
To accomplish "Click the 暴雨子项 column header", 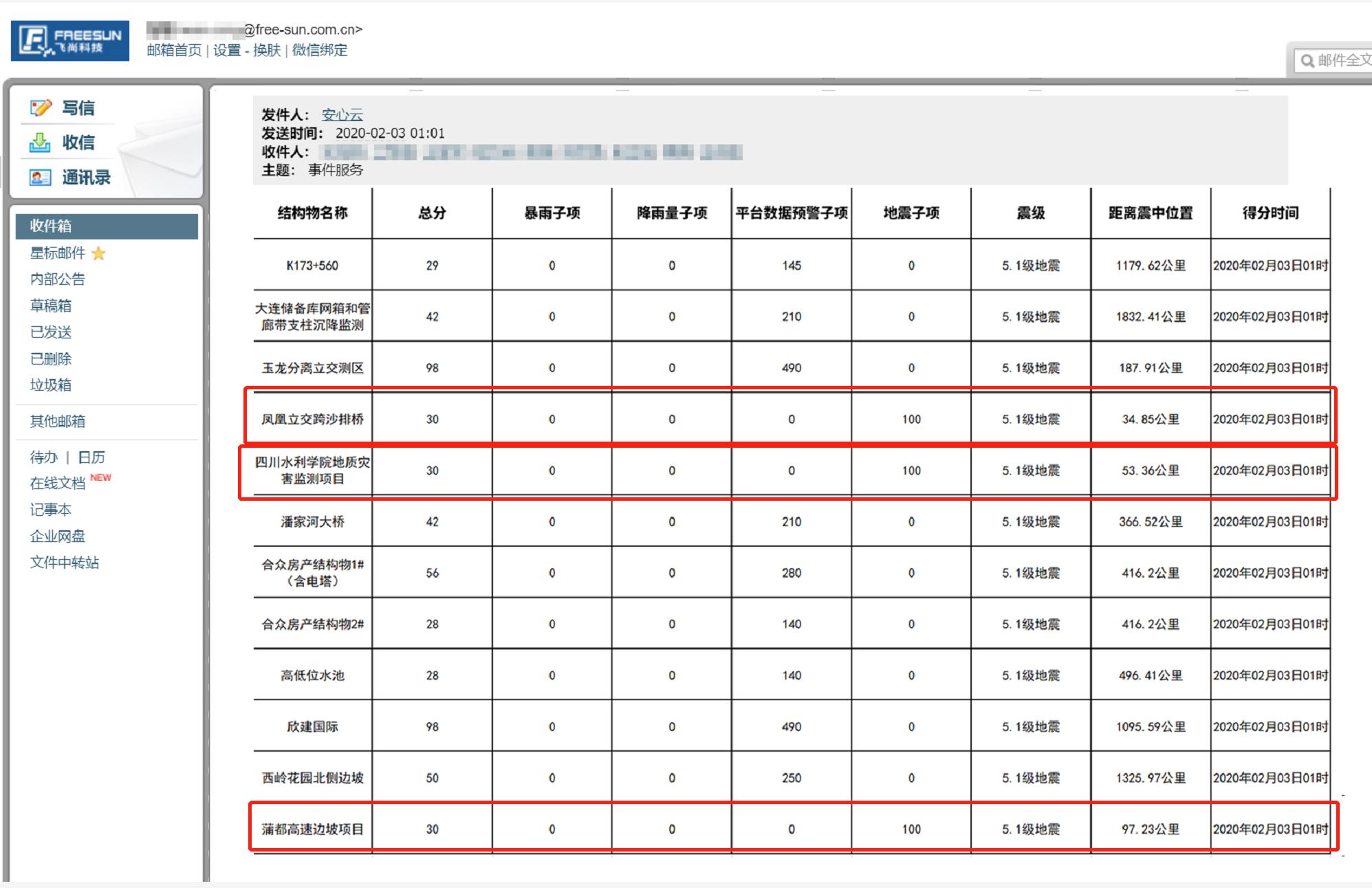I will click(552, 213).
